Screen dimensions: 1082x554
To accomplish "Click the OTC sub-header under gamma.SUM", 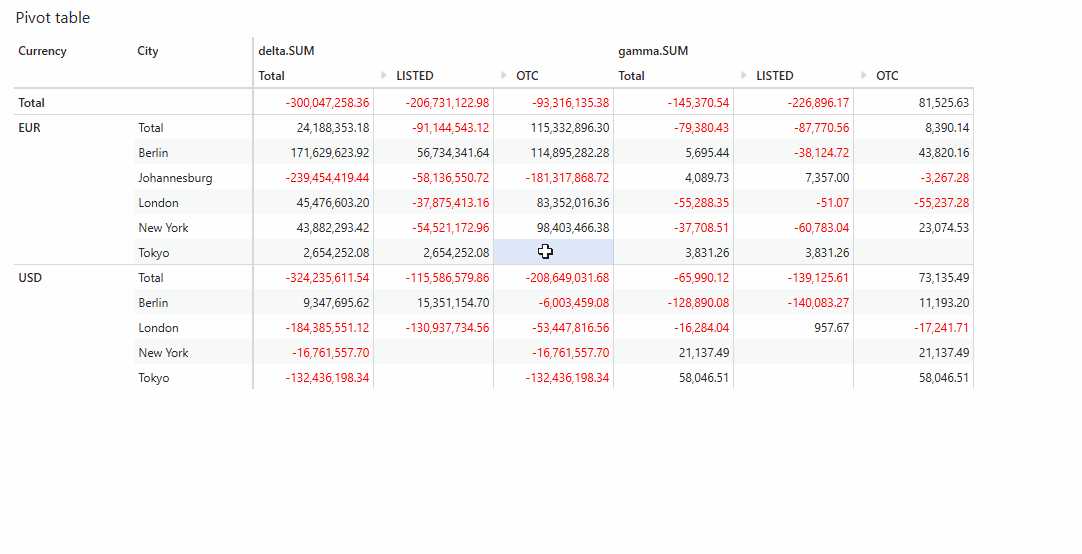I will coord(887,76).
